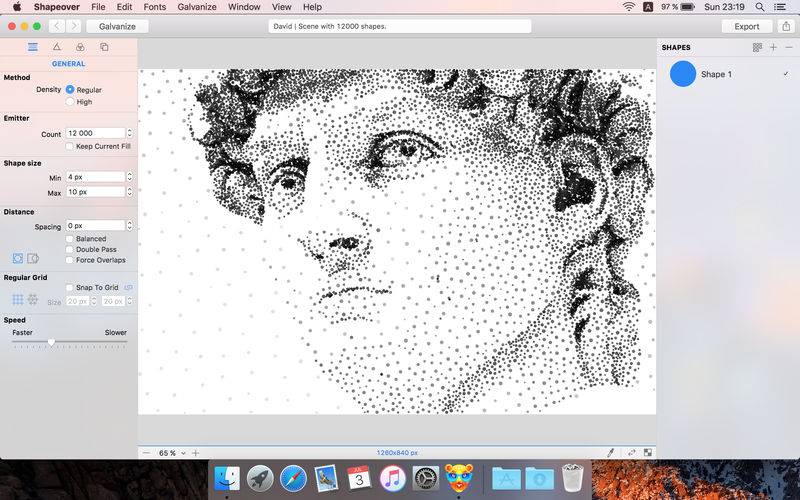Open the Fonts menu
The image size is (800, 500).
click(x=155, y=7)
